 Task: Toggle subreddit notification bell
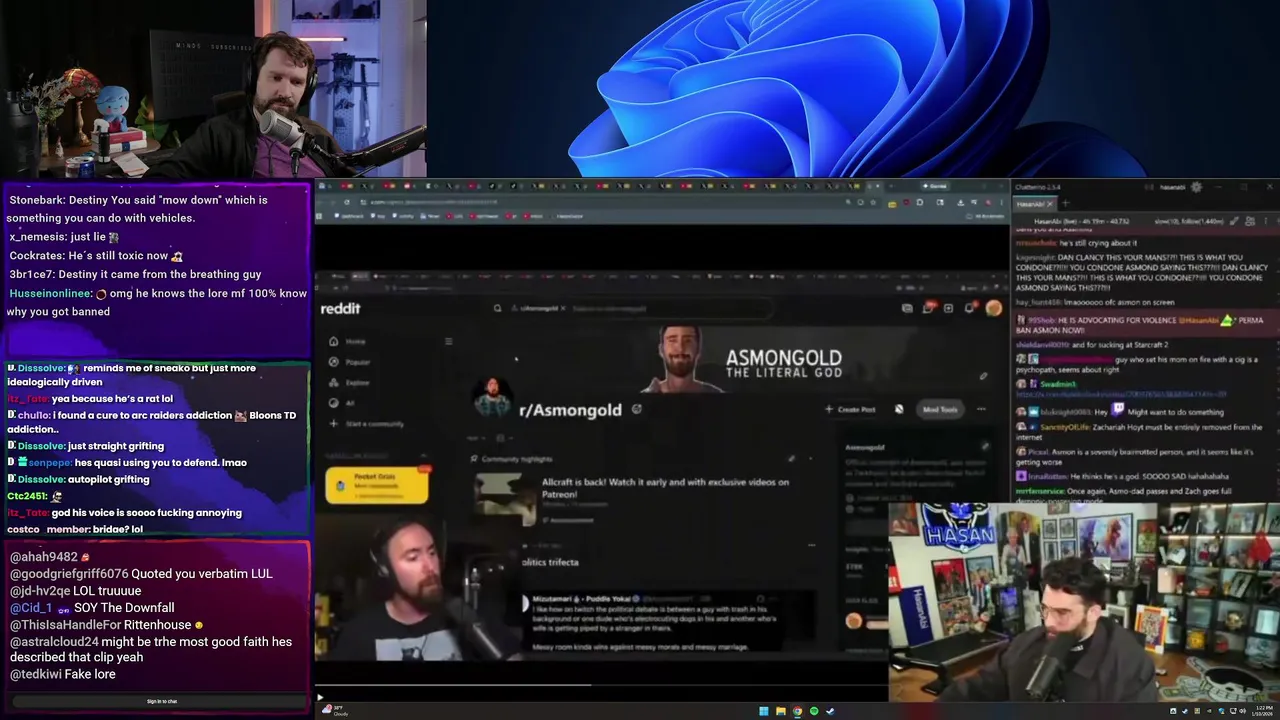tap(899, 409)
